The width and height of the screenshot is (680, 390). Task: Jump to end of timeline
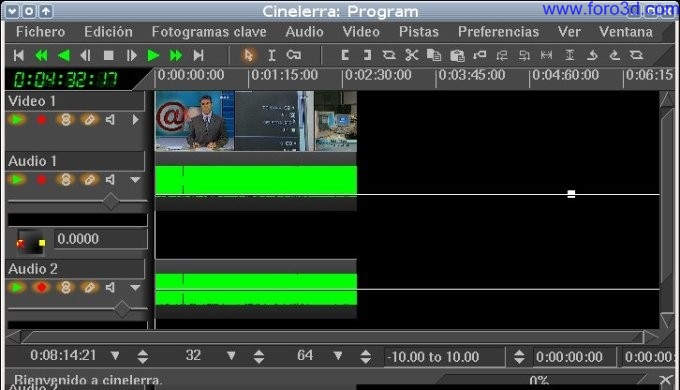tap(199, 56)
